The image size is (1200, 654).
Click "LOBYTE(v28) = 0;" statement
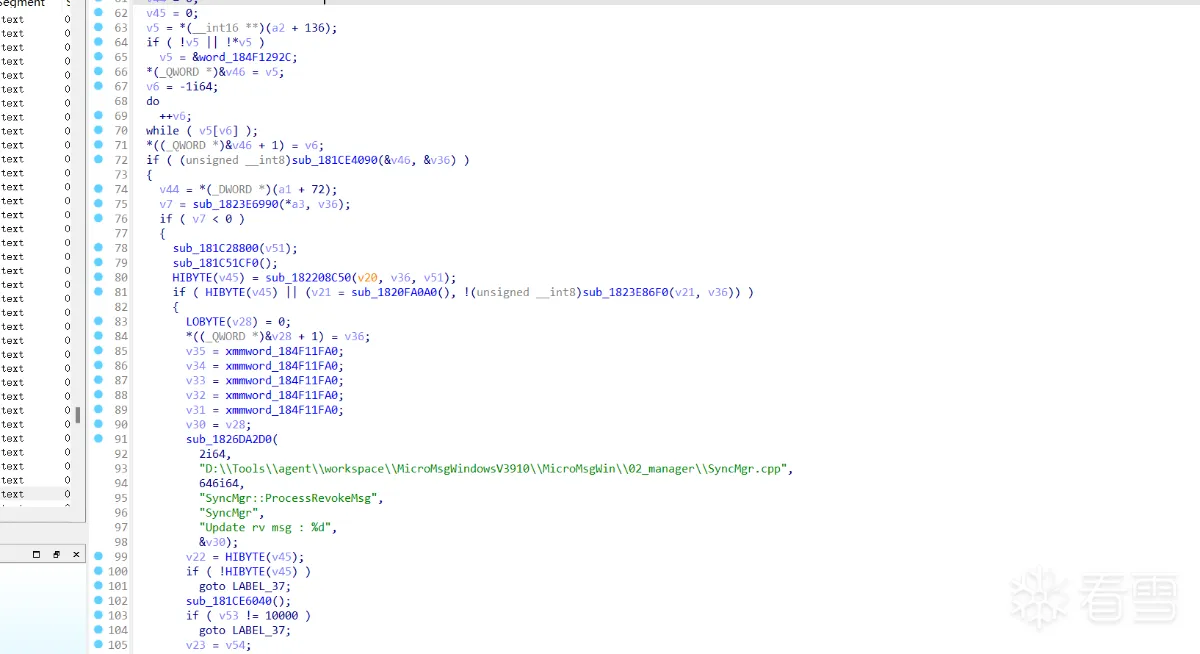point(239,321)
